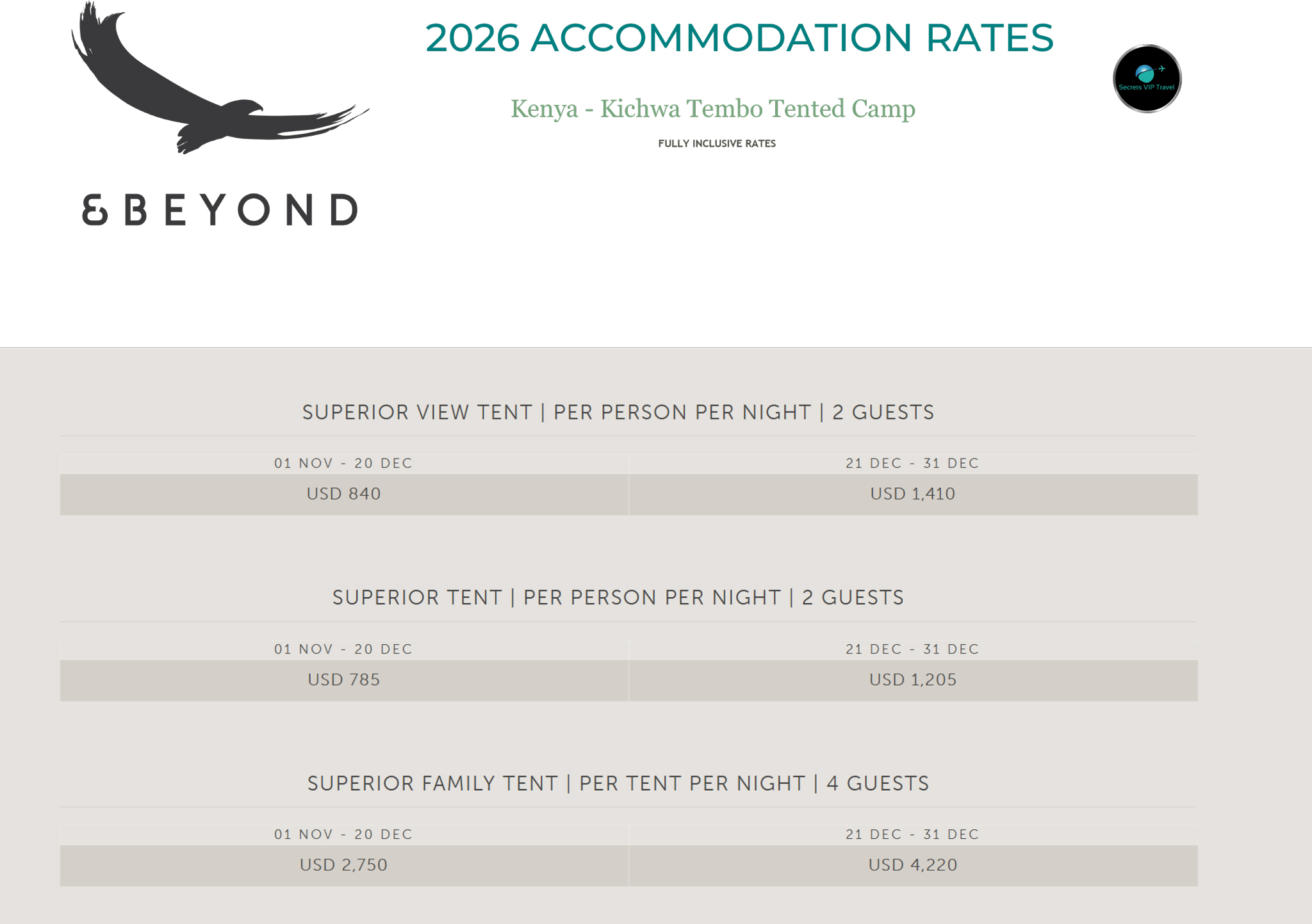The height and width of the screenshot is (924, 1312).
Task: Select the Superior Family Tent section heading
Action: [618, 783]
